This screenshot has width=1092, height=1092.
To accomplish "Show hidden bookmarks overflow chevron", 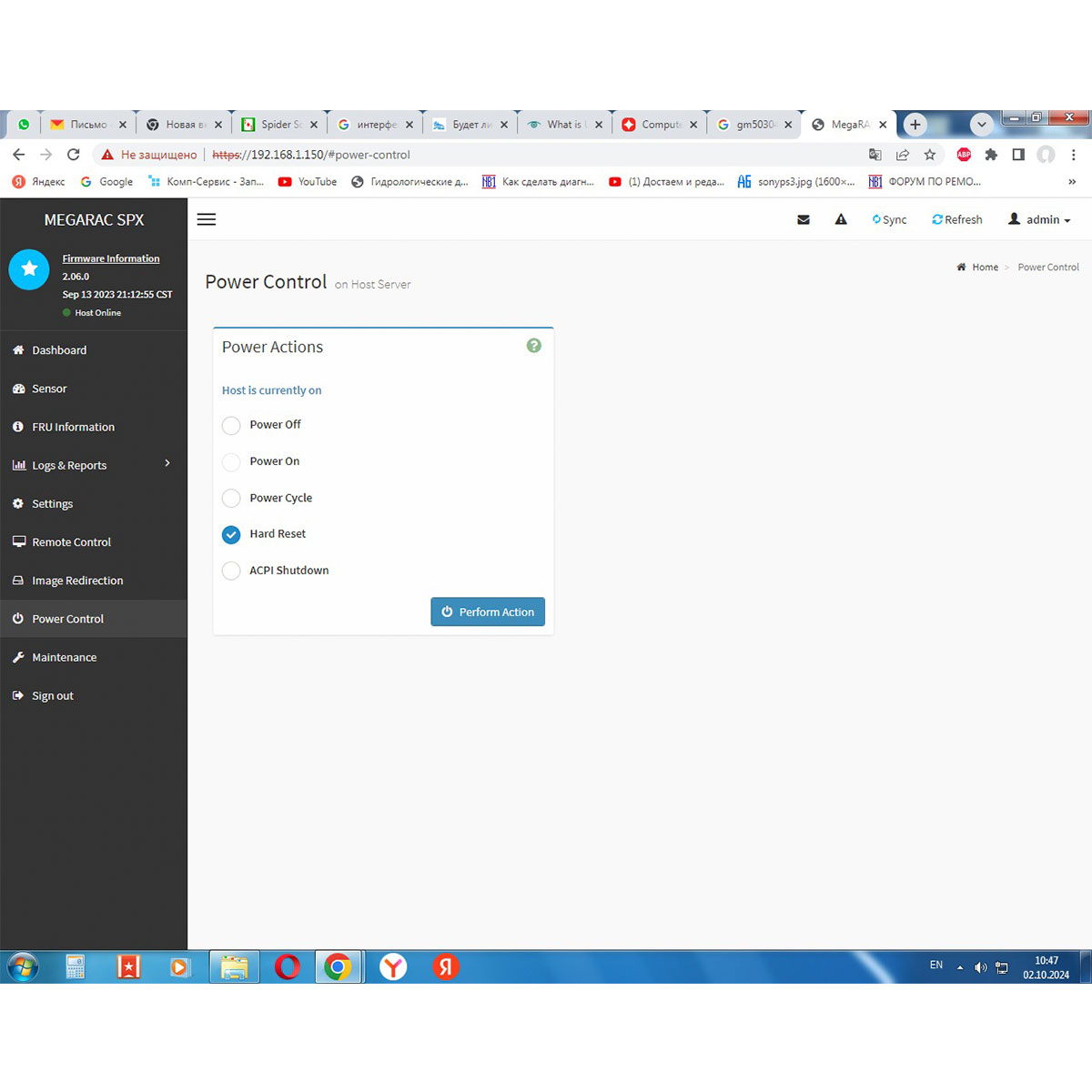I will [1072, 182].
